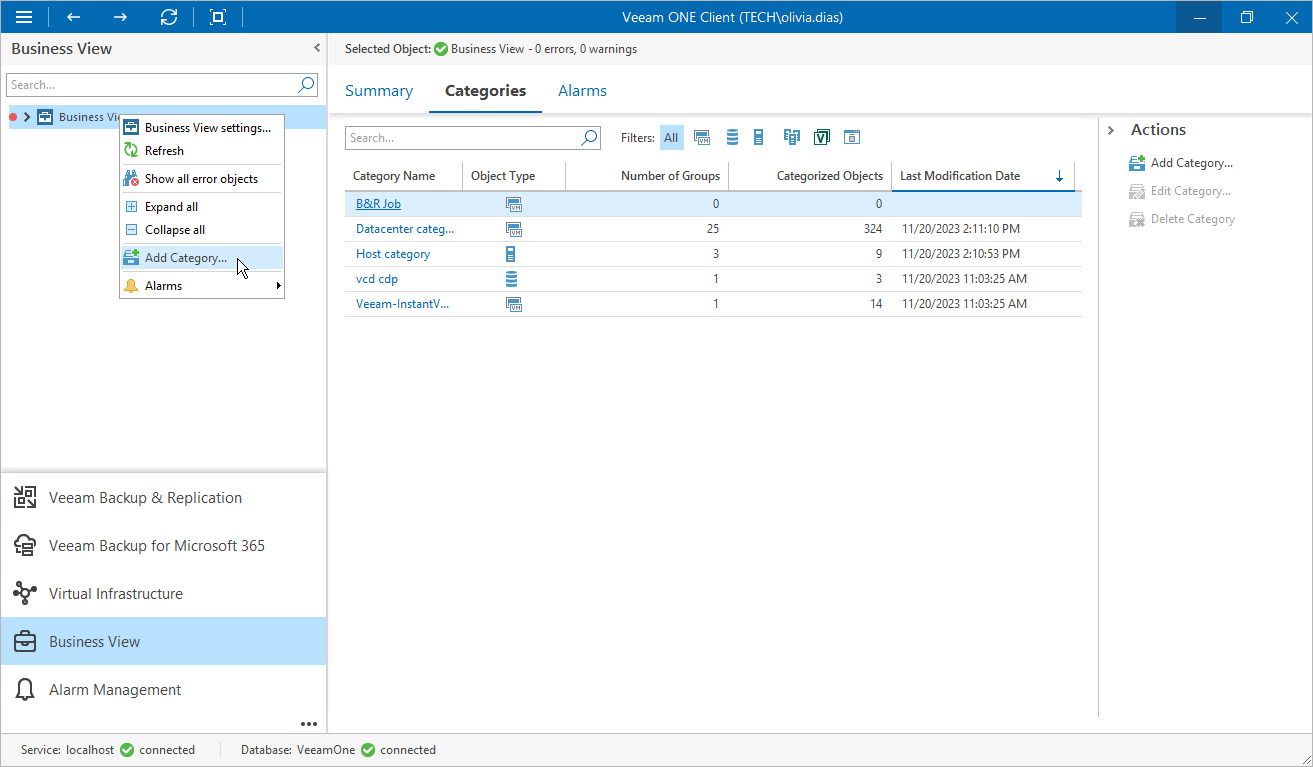The width and height of the screenshot is (1313, 767).
Task: Click the back navigation arrow
Action: 71,17
